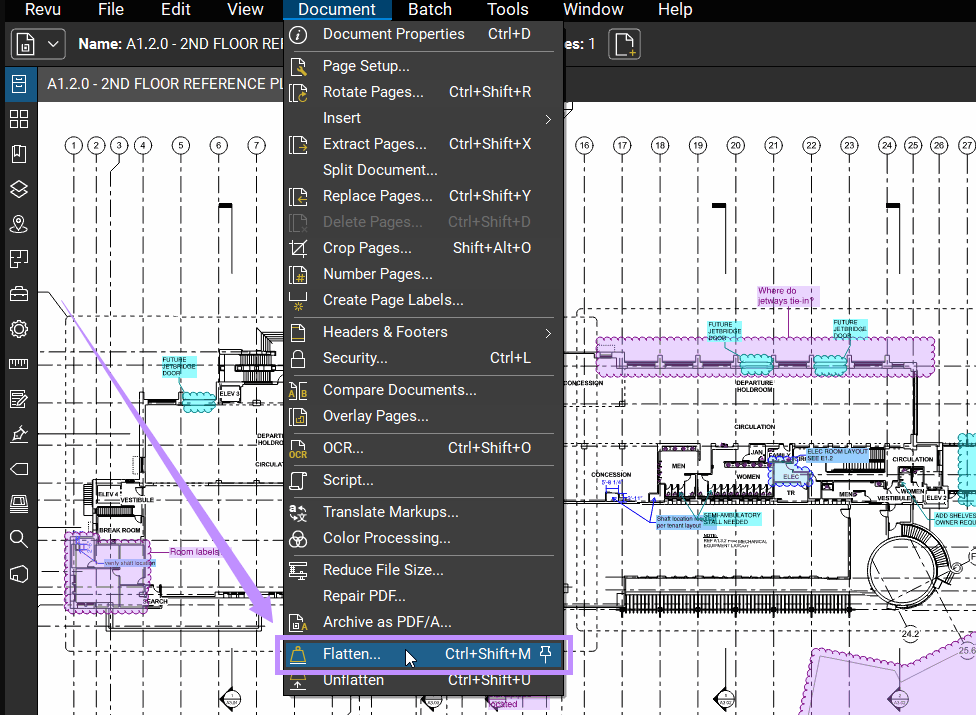The width and height of the screenshot is (976, 715).
Task: Open the Spaces panel pin icon
Action: [19, 223]
